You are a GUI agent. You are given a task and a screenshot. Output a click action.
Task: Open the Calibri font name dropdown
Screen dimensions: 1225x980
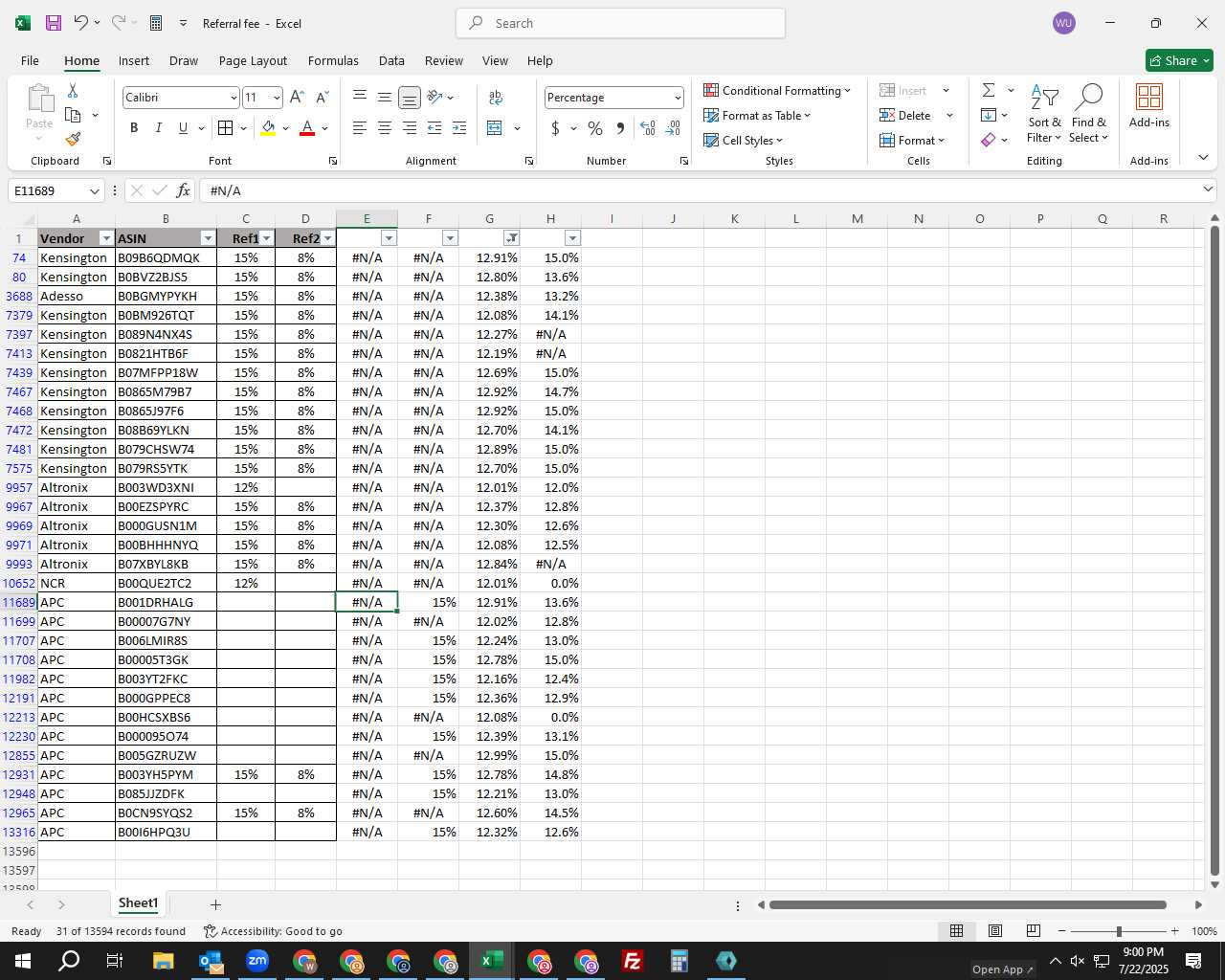pos(234,98)
